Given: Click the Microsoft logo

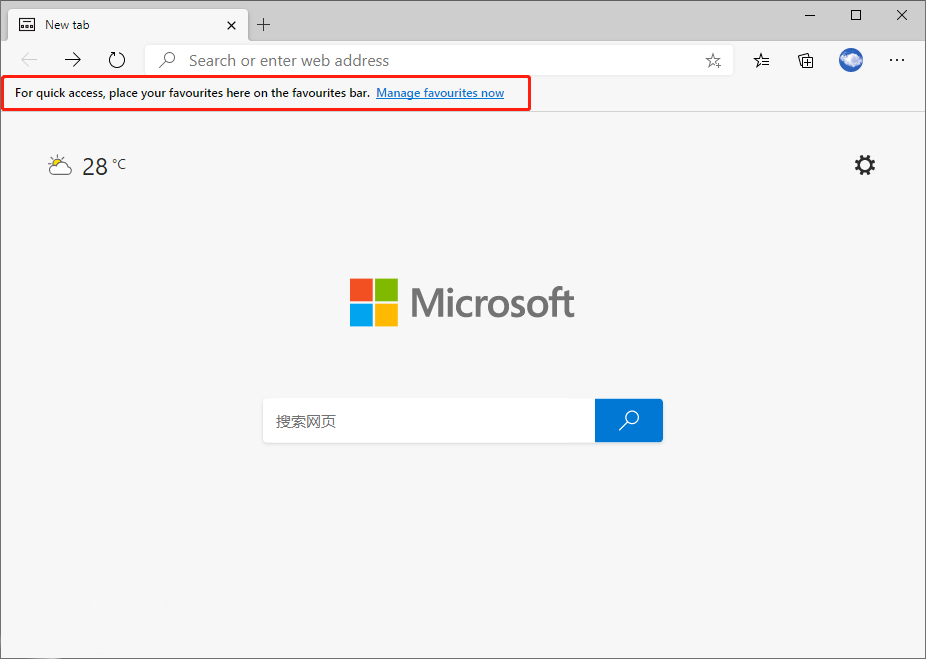Looking at the screenshot, I should (x=462, y=302).
